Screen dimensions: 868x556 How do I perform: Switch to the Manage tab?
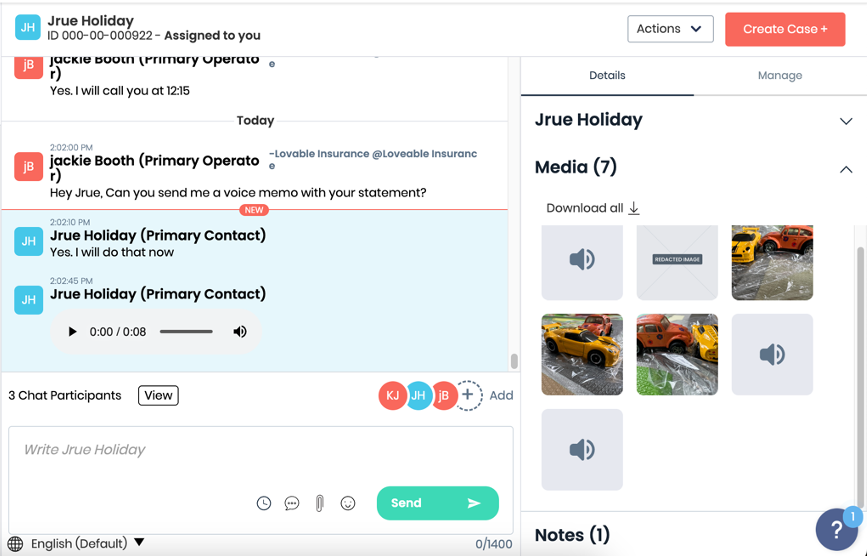(779, 76)
